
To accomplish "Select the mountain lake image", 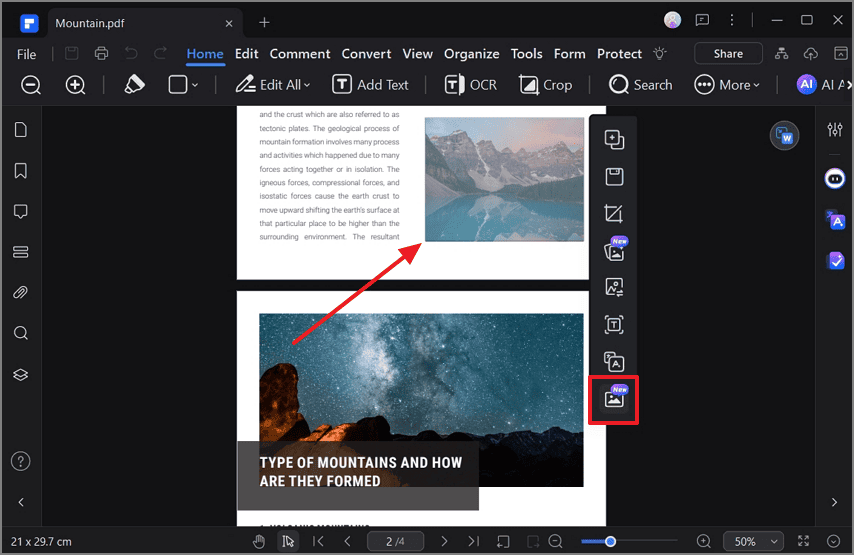I will (x=504, y=179).
